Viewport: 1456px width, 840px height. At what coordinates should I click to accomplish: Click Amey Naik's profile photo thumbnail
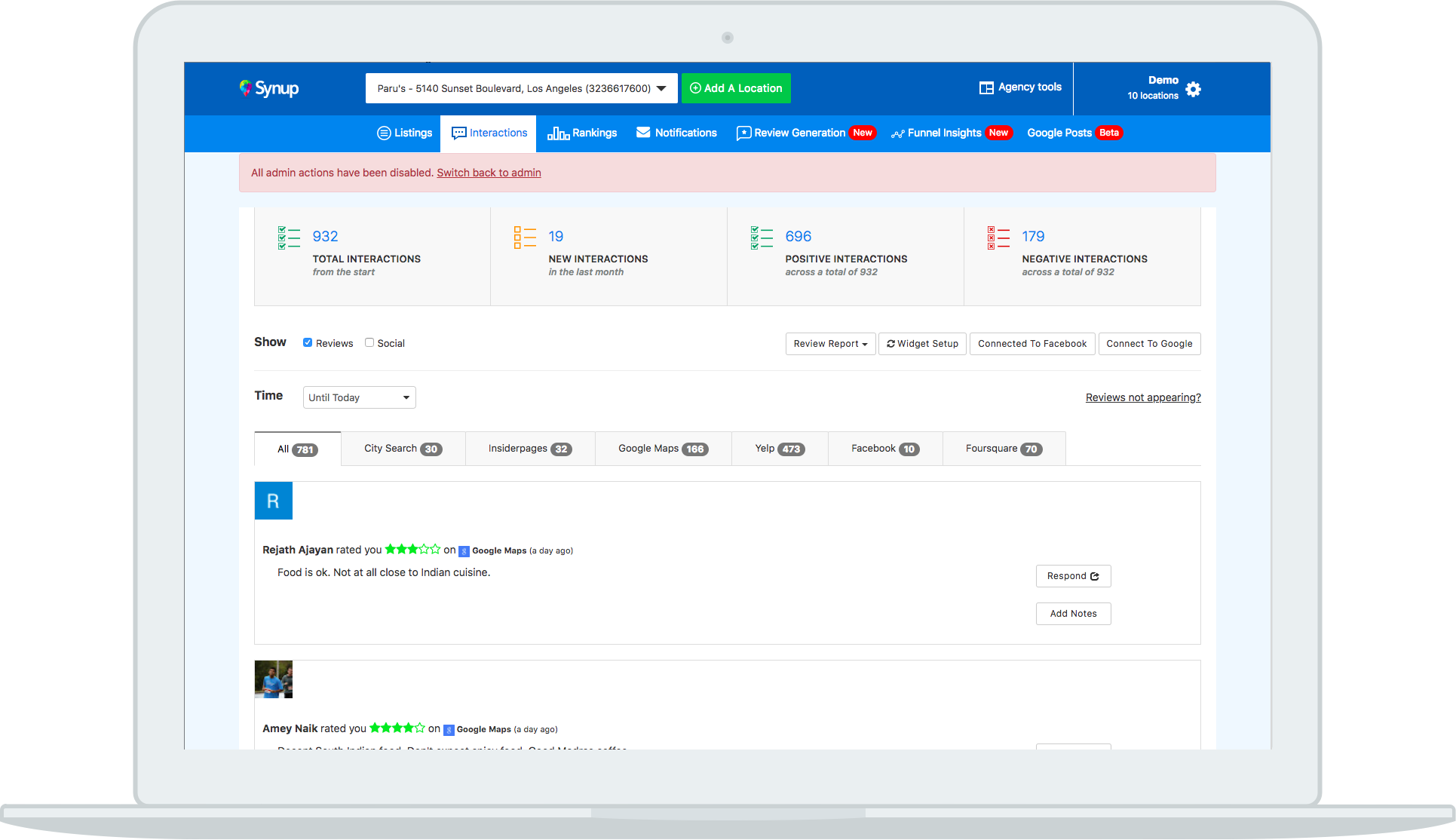coord(274,679)
